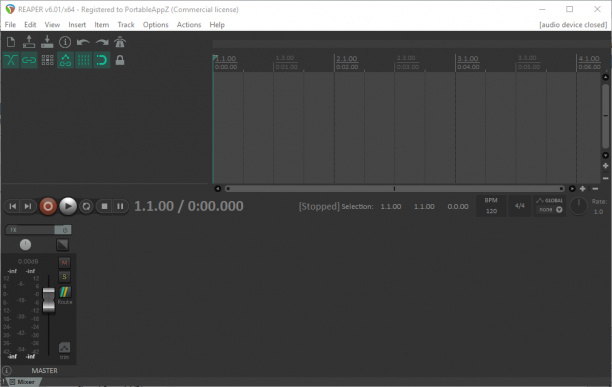Click the horizontal scroll left arrow
Image resolution: width=612 pixels, height=387 pixels.
coord(218,189)
